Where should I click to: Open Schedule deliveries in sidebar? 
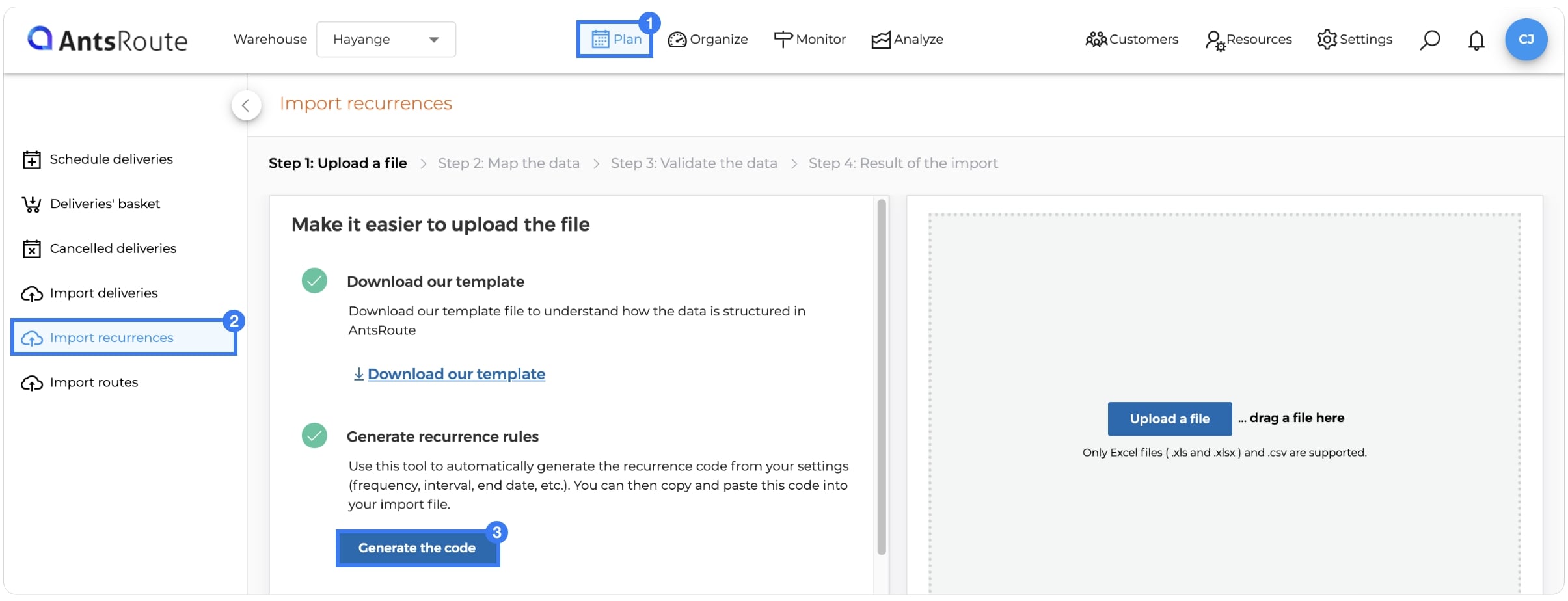98,159
